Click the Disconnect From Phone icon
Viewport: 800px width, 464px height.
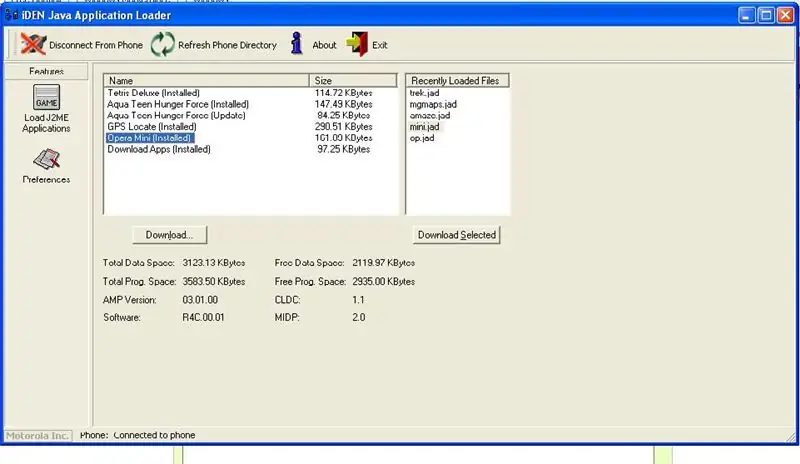click(33, 44)
